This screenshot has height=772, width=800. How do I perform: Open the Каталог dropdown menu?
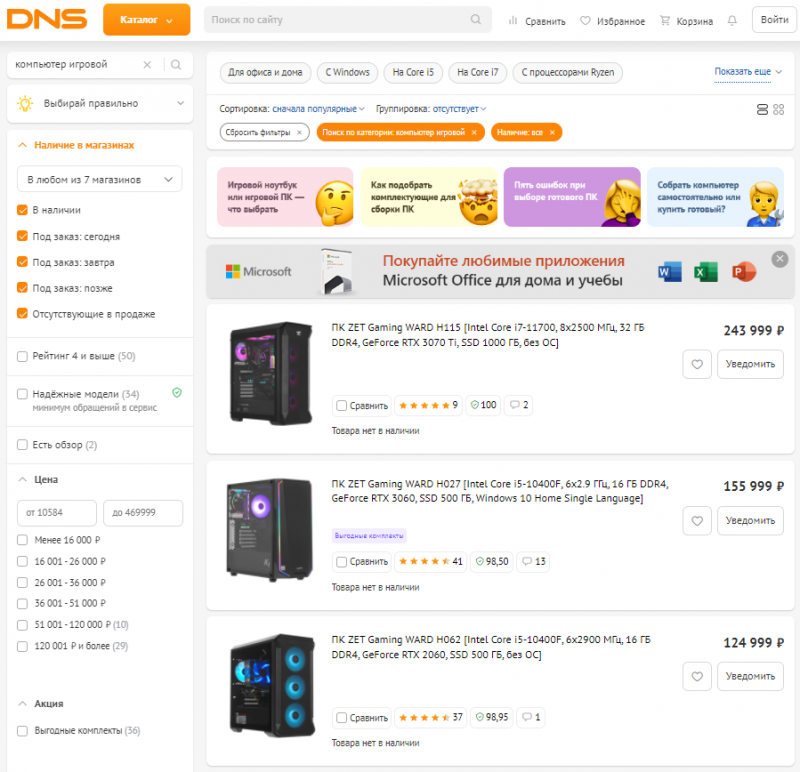(146, 20)
